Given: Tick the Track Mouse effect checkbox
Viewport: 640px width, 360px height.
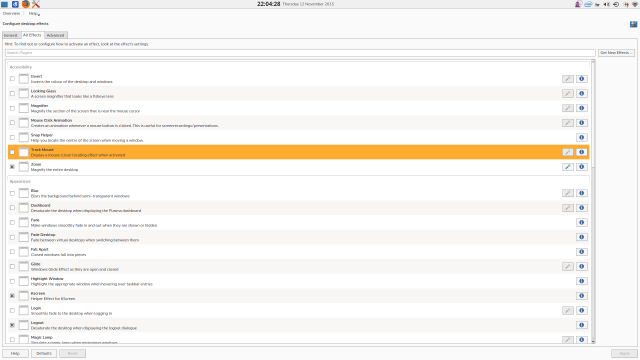Looking at the screenshot, I should point(12,152).
